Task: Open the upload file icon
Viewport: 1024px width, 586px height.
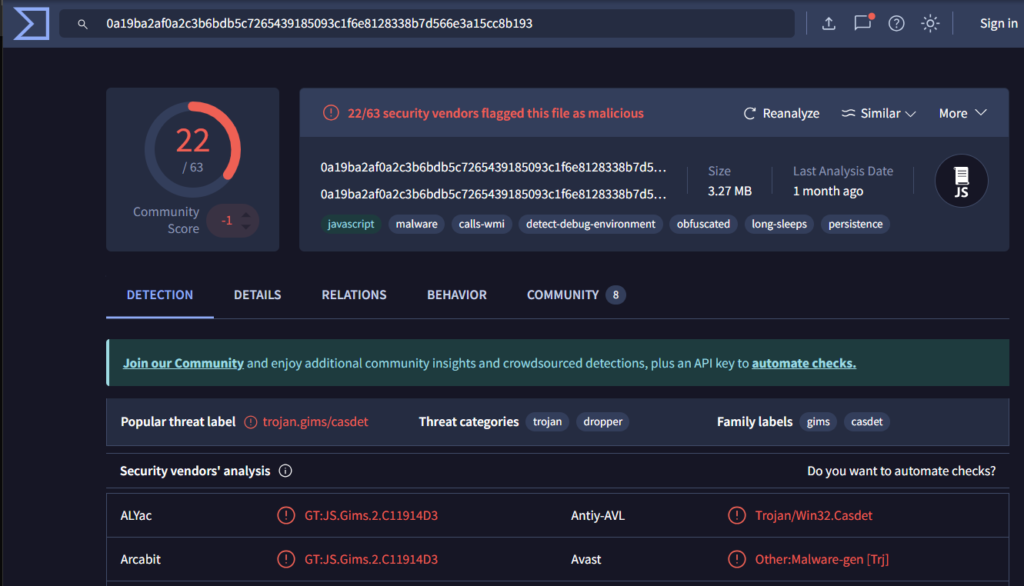Action: pyautogui.click(x=829, y=24)
